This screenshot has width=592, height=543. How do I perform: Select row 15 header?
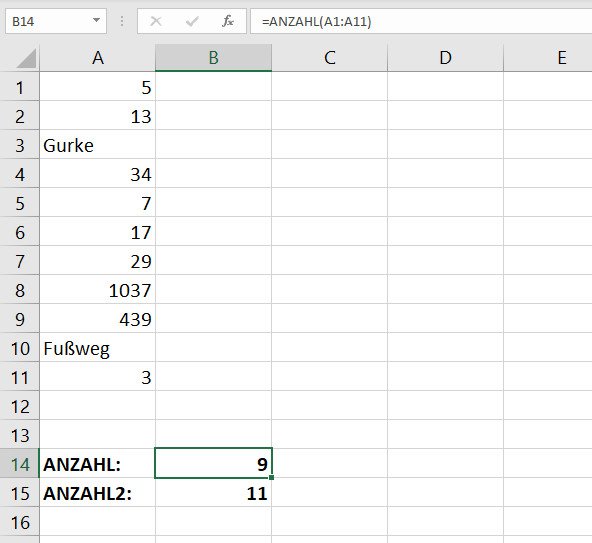(20, 493)
